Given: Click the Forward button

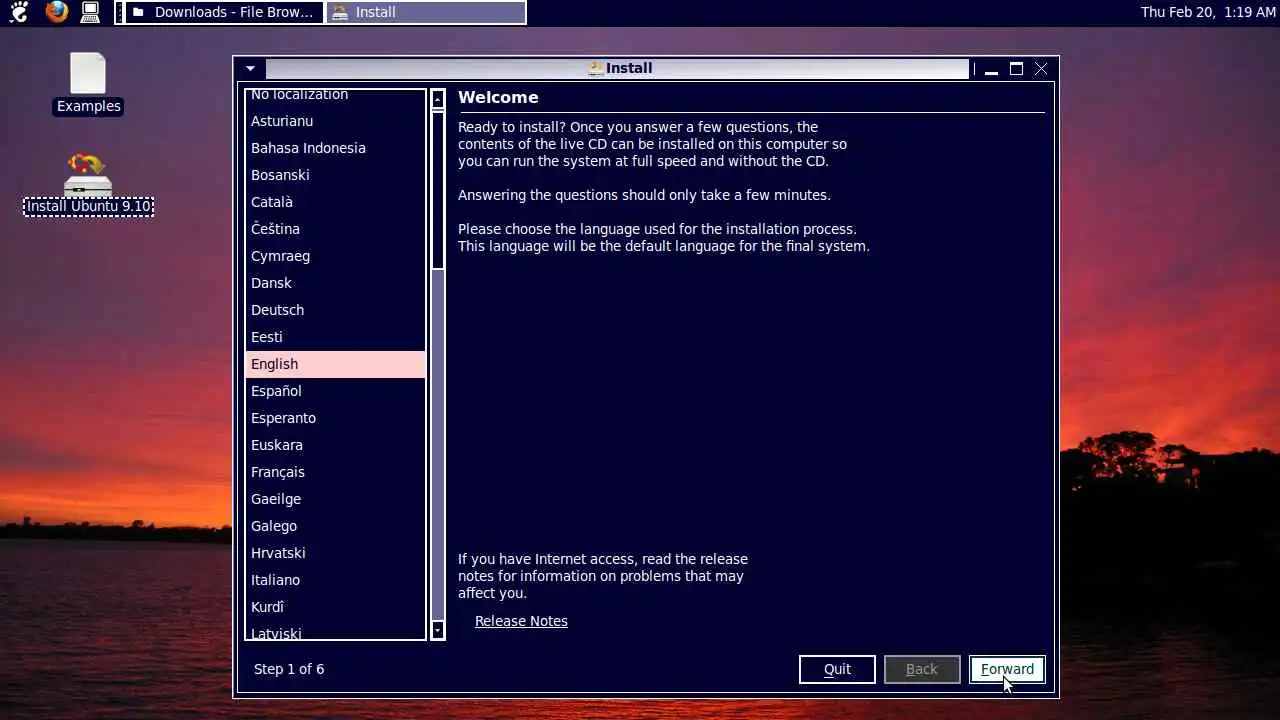Looking at the screenshot, I should point(1007,669).
